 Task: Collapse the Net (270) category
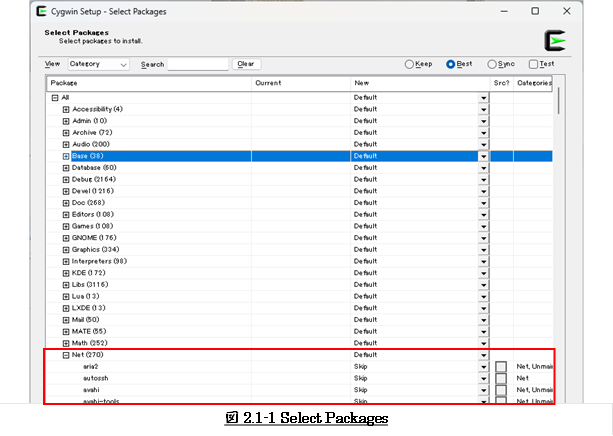[x=66, y=355]
